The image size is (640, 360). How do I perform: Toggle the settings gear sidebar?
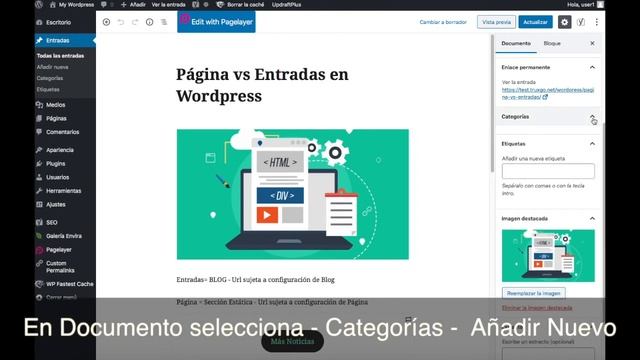(564, 22)
